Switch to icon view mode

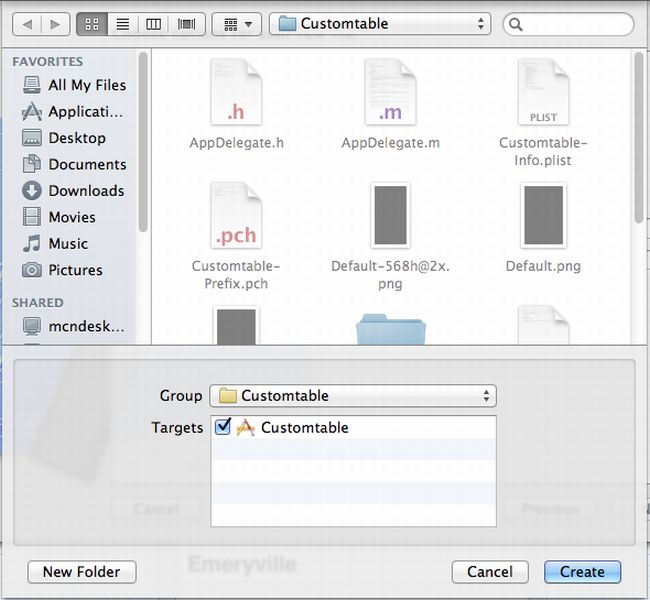[x=92, y=24]
